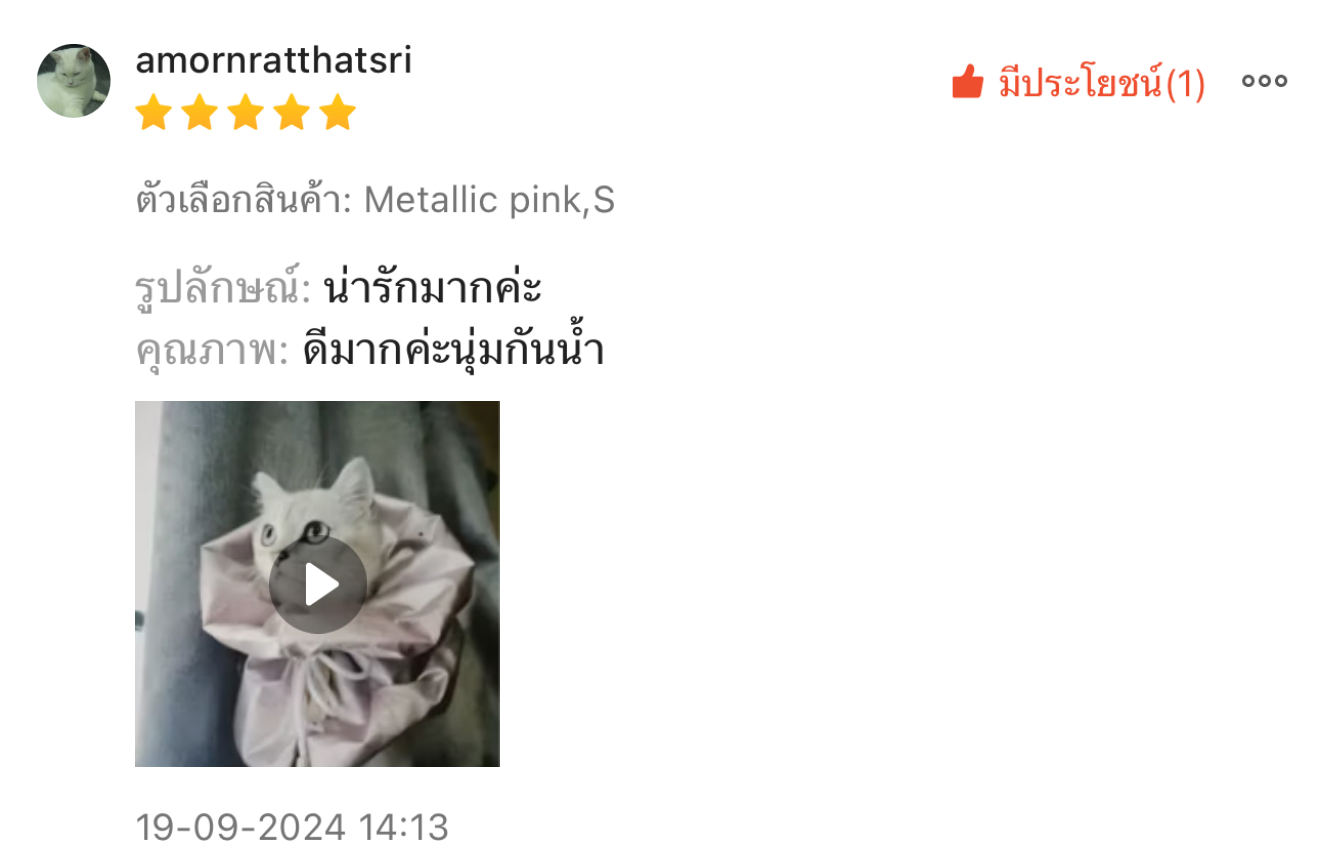Screen dimensions: 1320x860
Task: Mark review helpful via มีประโยชน์(1) text
Action: (1102, 82)
